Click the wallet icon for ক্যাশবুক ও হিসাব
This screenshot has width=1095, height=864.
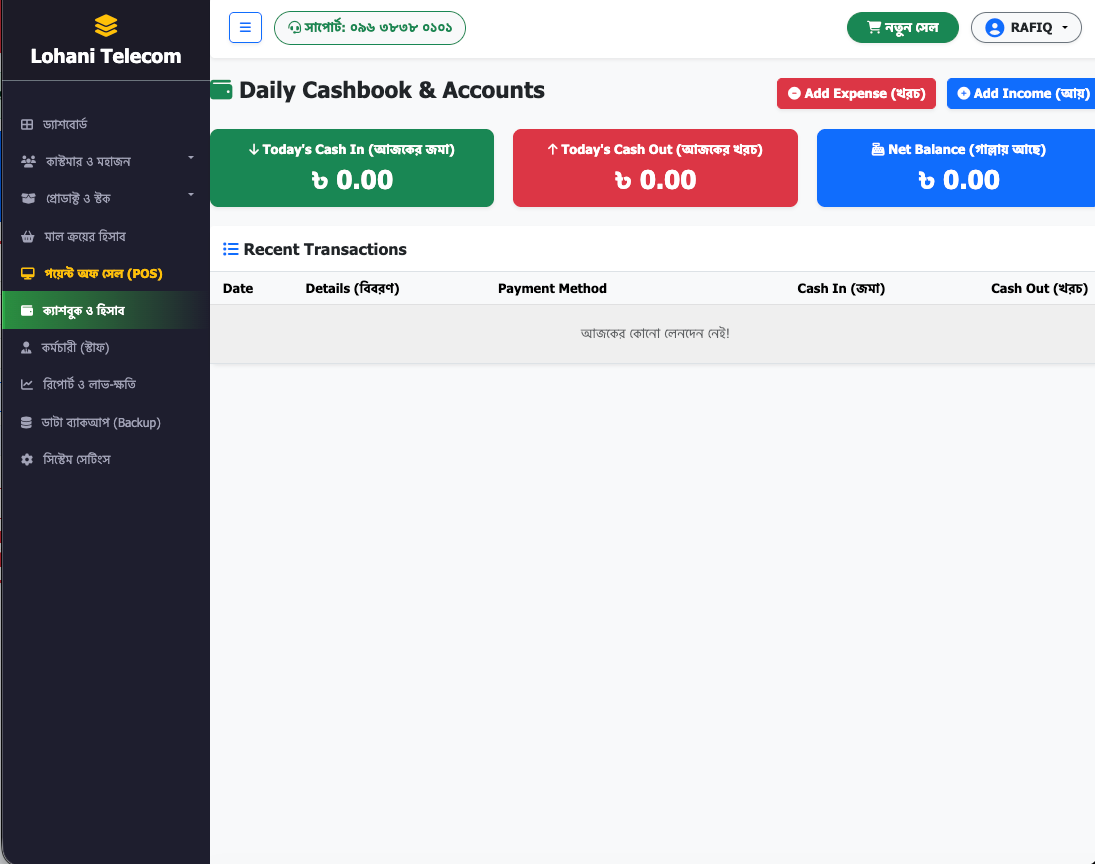coord(27,310)
